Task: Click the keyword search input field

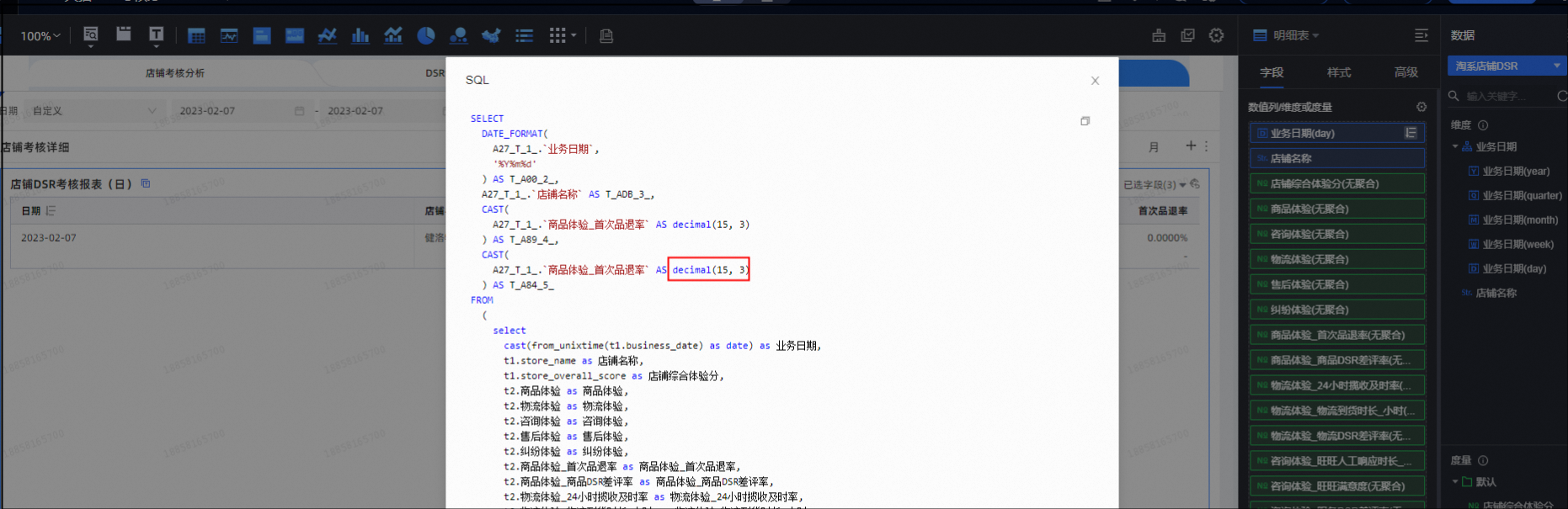Action: click(1506, 96)
